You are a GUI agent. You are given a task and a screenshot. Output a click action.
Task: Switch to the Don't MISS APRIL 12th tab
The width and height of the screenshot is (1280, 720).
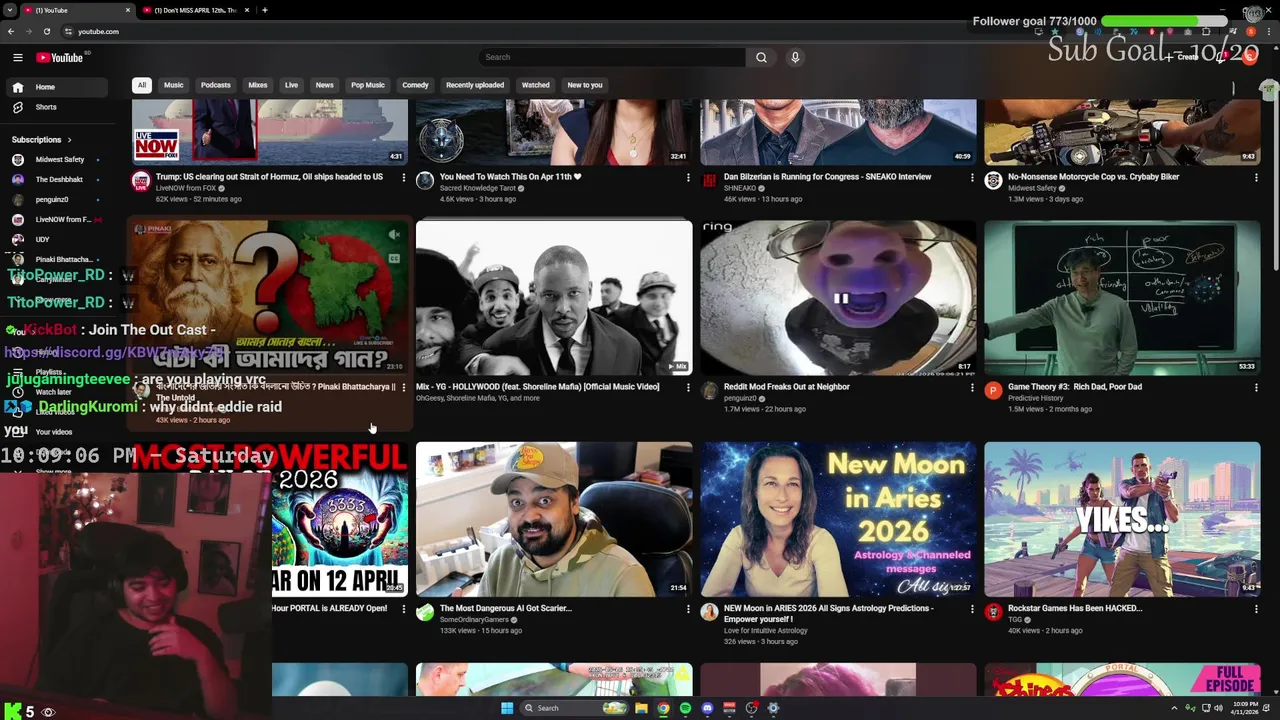tap(195, 10)
